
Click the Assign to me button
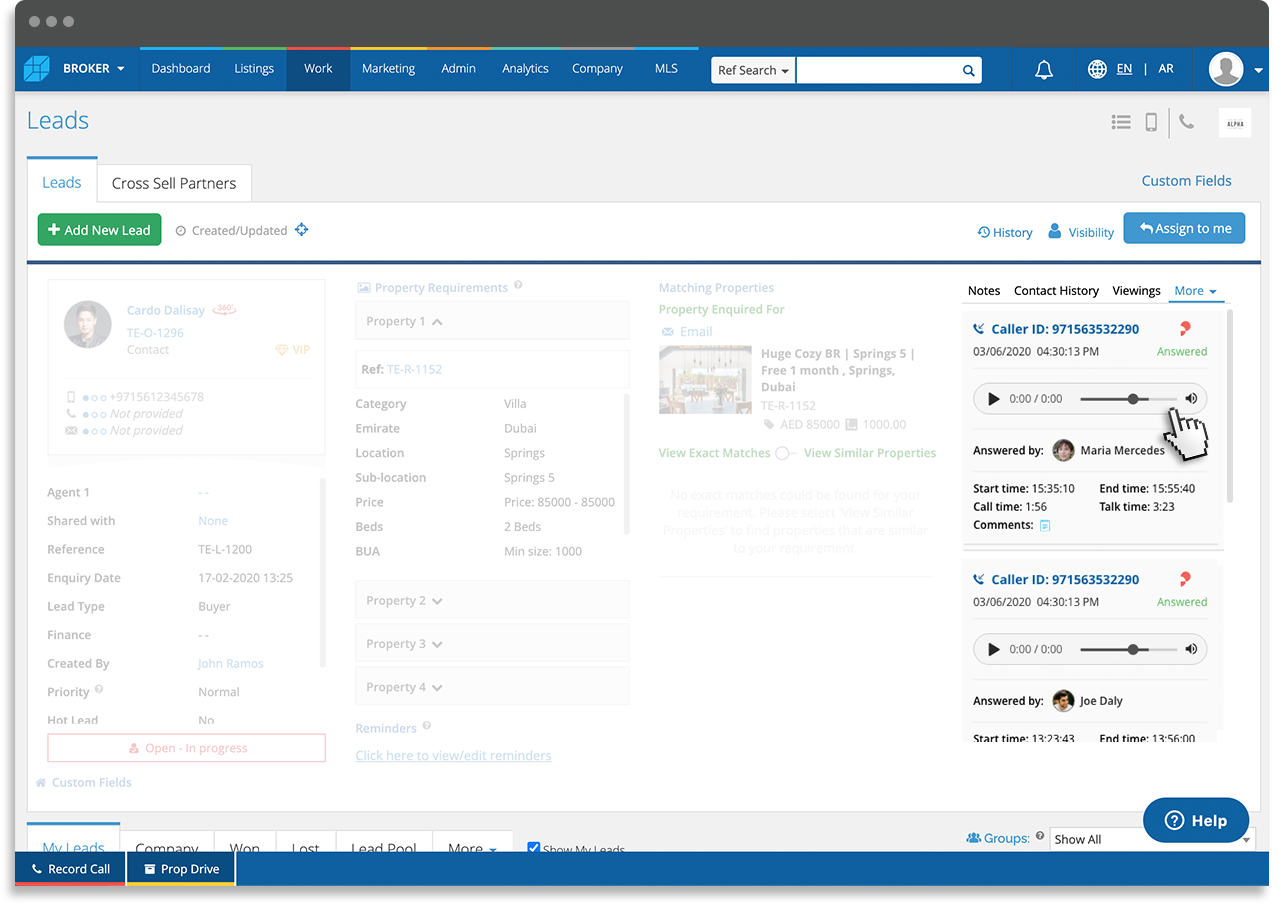pyautogui.click(x=1184, y=228)
